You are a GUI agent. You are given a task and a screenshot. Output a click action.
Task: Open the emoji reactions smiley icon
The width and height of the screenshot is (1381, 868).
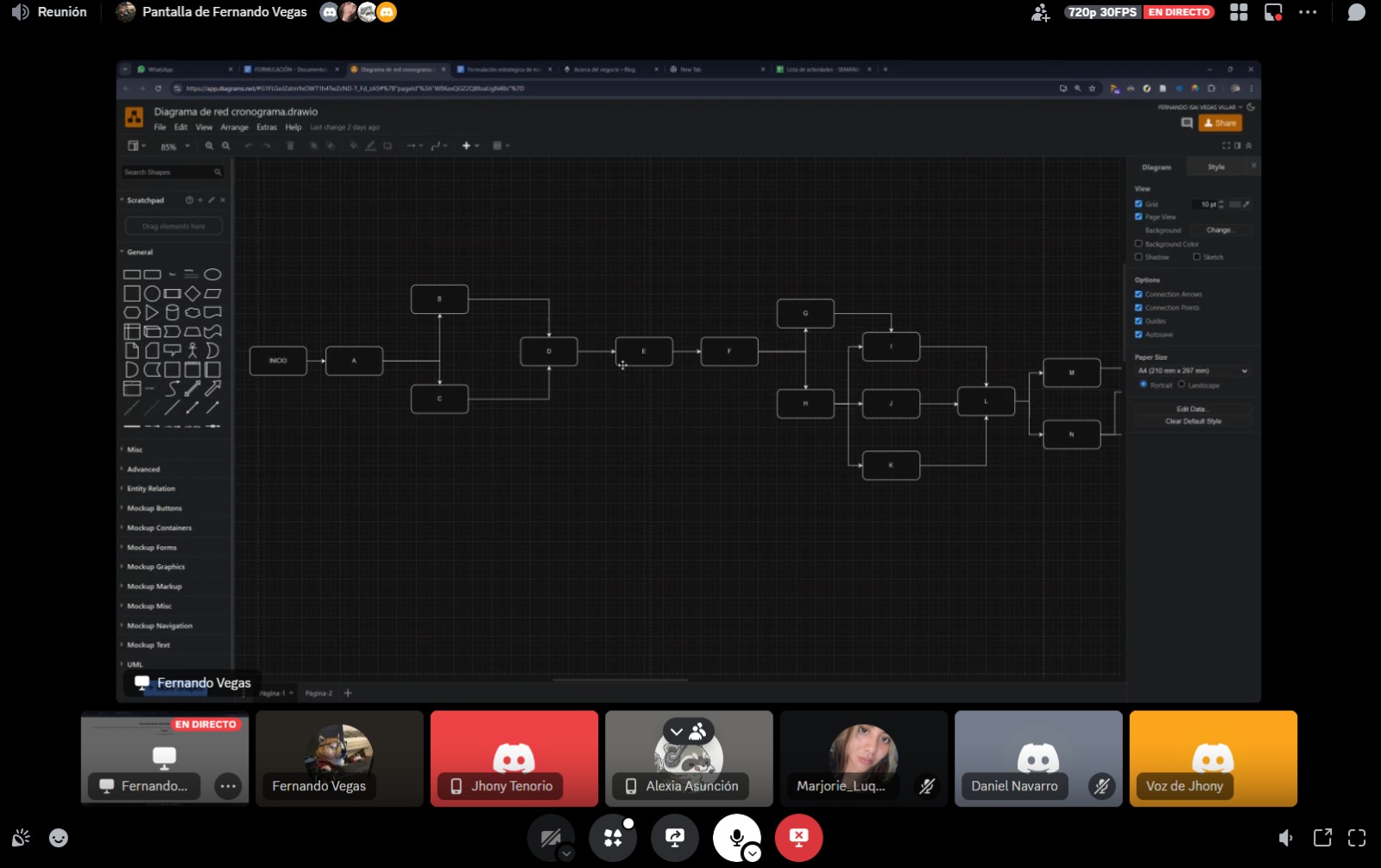[59, 838]
